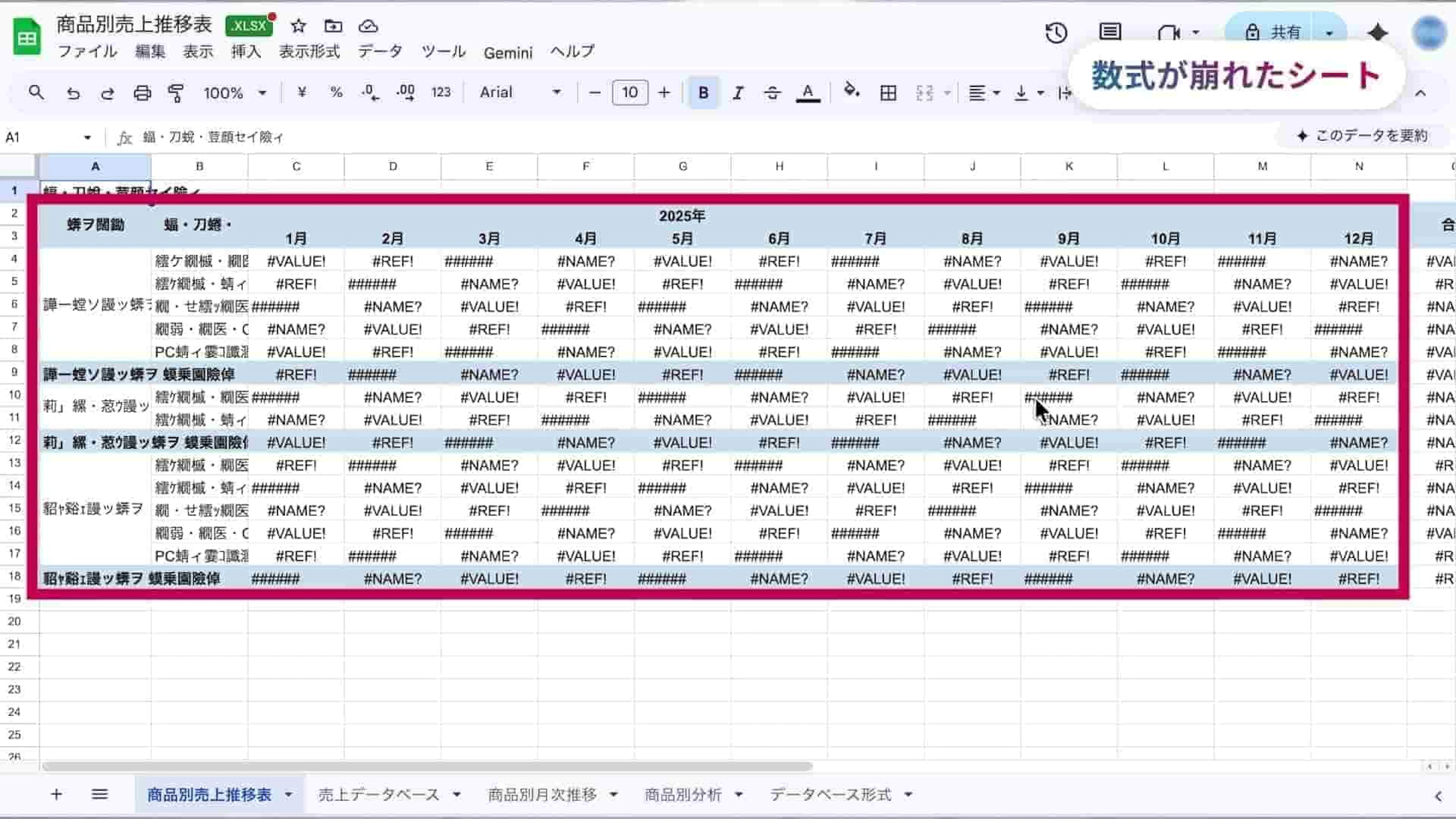Open the text color picker

[x=808, y=93]
